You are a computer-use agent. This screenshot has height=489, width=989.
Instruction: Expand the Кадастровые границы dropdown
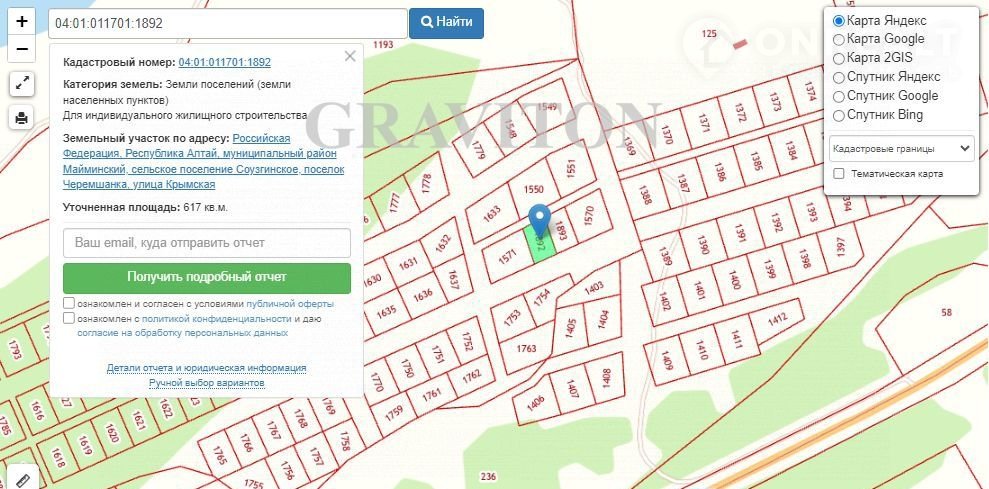click(901, 148)
